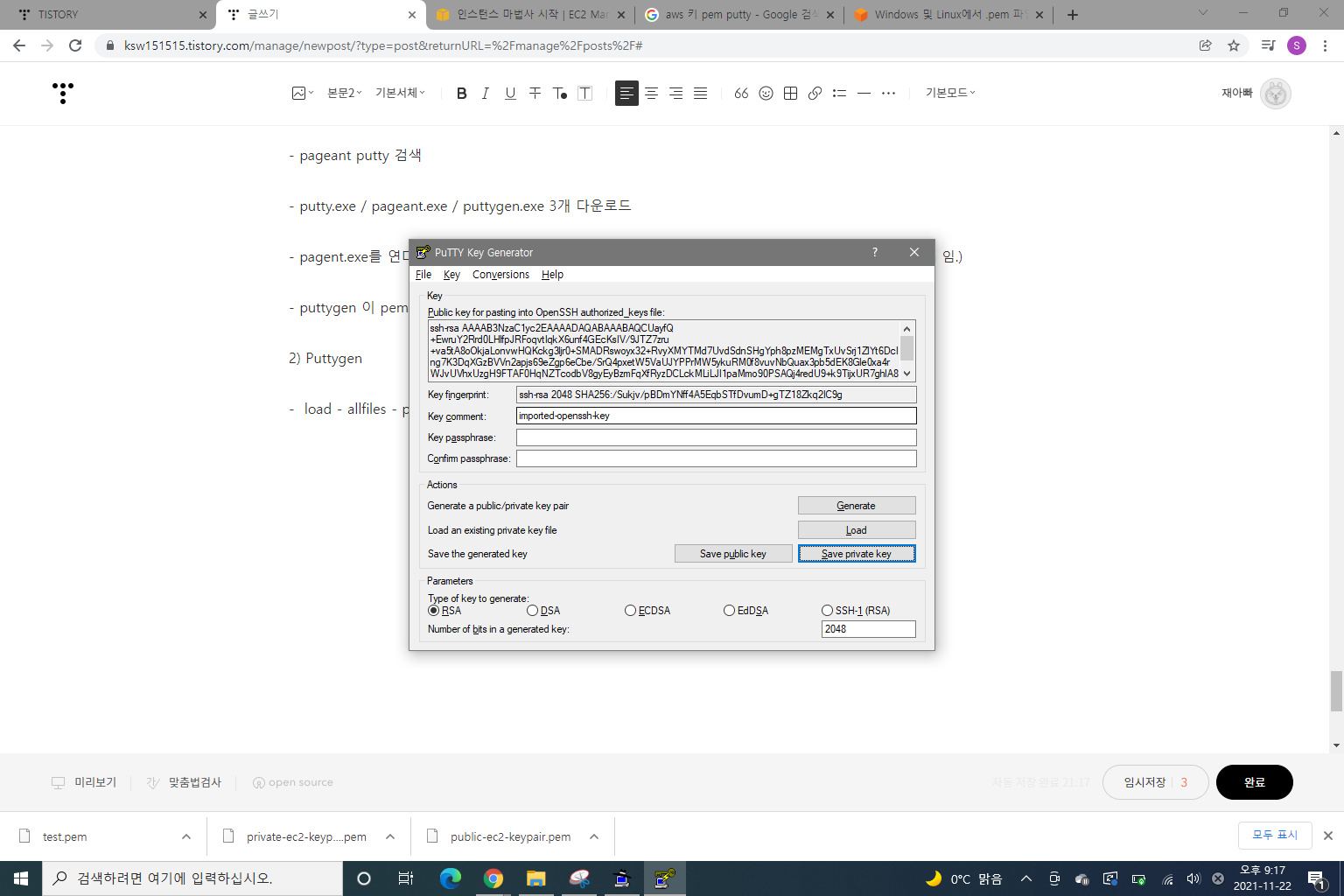1344x896 pixels.
Task: Open the 본문2 paragraph style dropdown
Action: pos(344,93)
